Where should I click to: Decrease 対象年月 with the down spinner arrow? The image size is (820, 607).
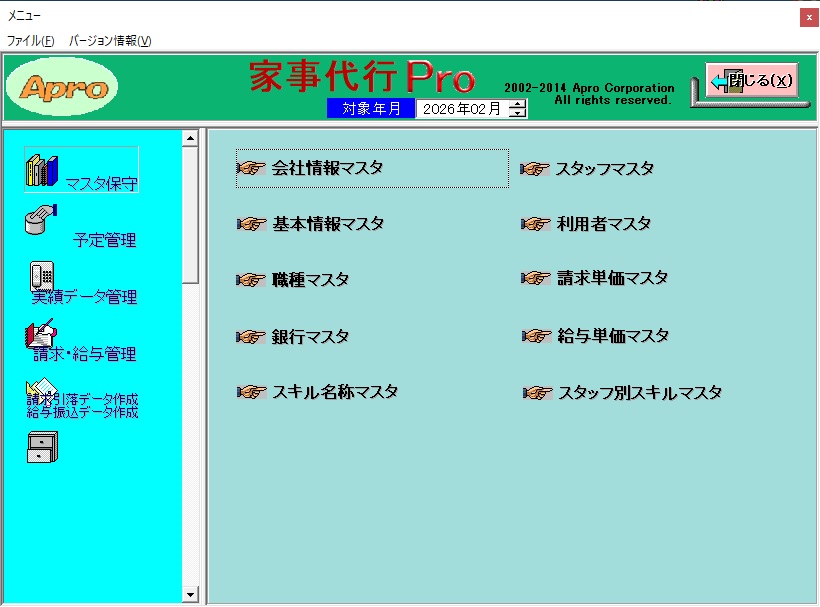(x=517, y=114)
